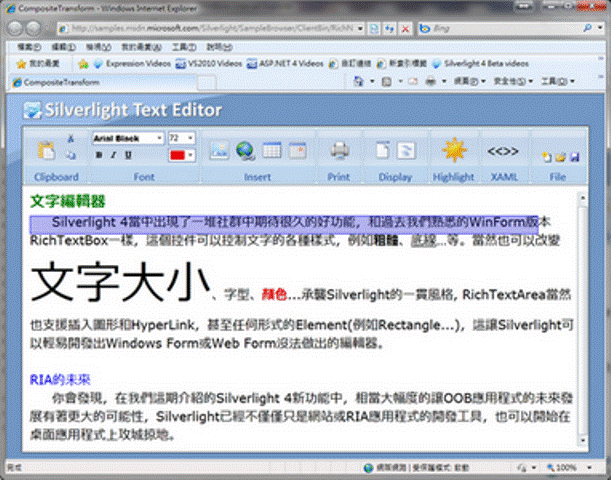Click the red Stop loading icon

click(405, 28)
